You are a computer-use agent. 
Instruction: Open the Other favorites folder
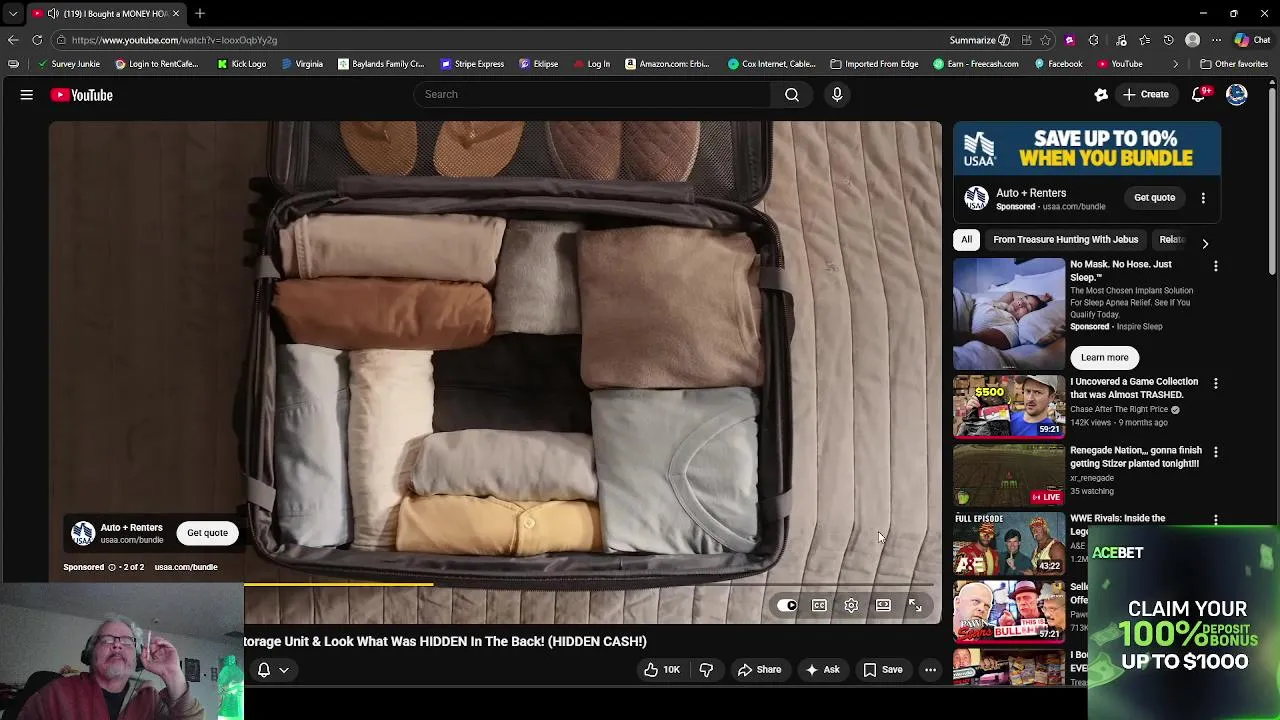(x=1233, y=64)
